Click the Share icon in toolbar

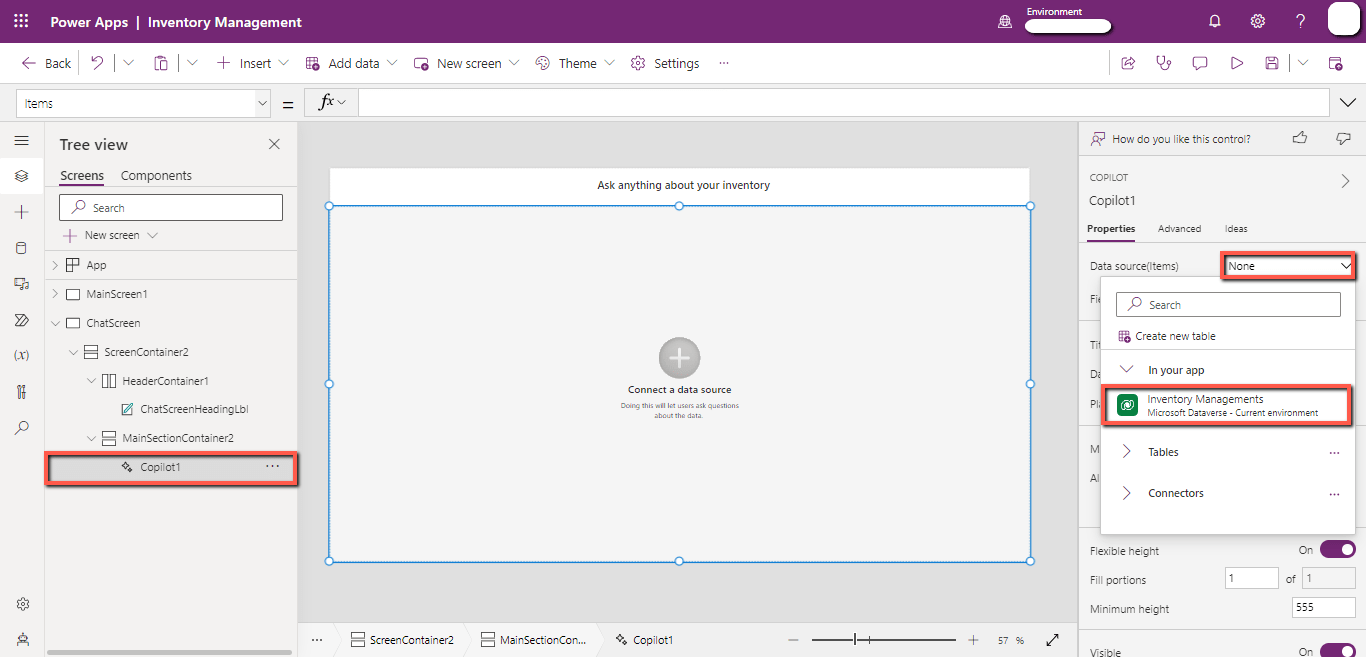click(1128, 63)
